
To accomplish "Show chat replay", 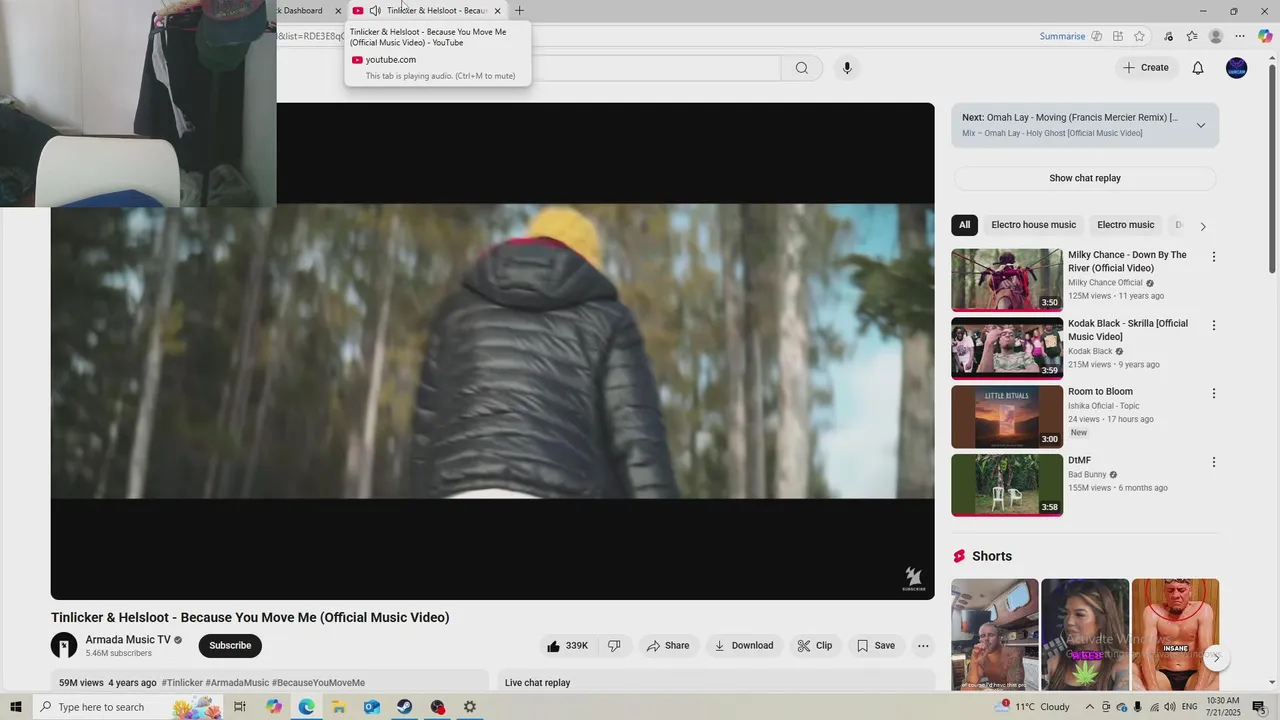I will click(1085, 178).
